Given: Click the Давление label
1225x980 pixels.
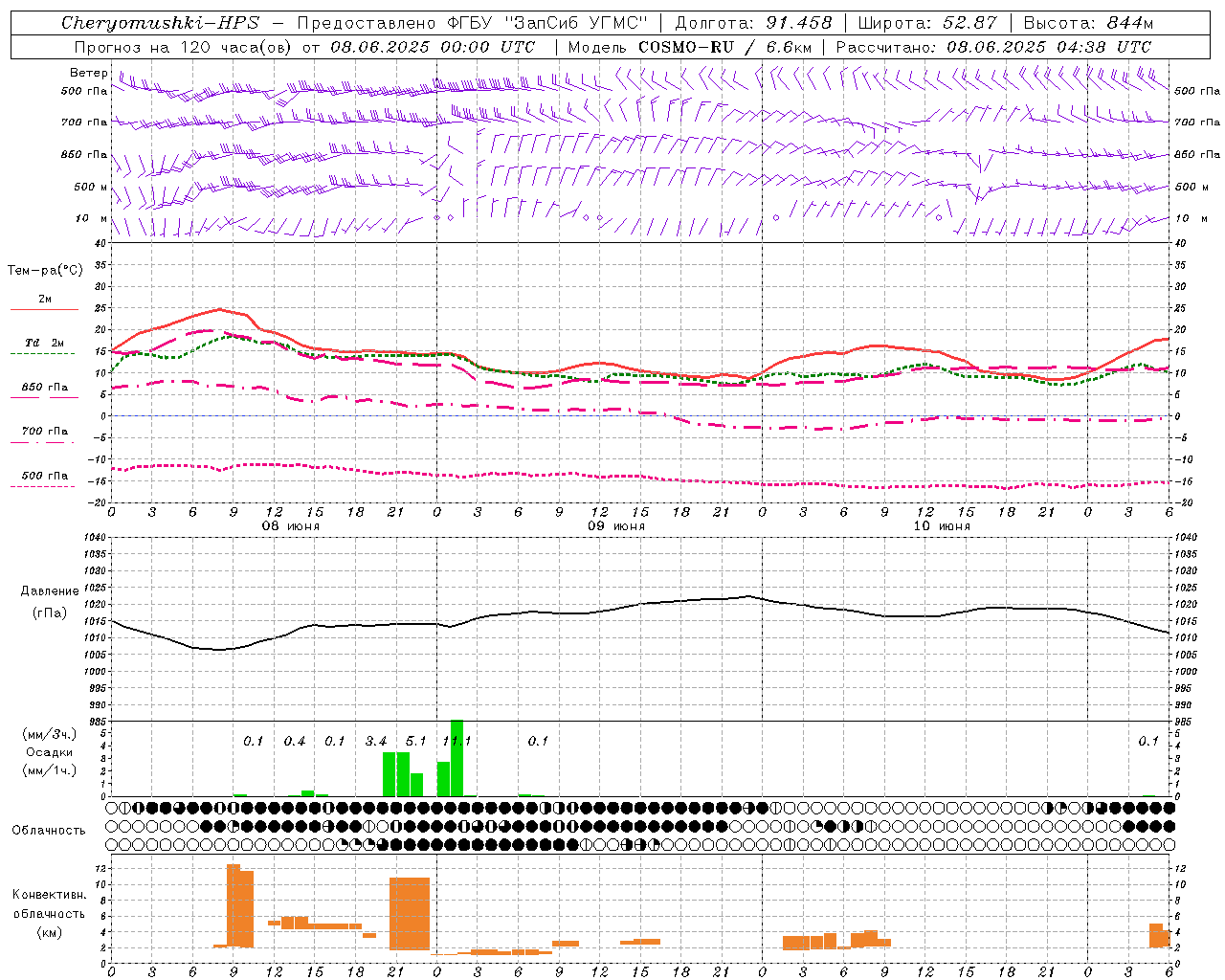Looking at the screenshot, I should click(x=49, y=591).
